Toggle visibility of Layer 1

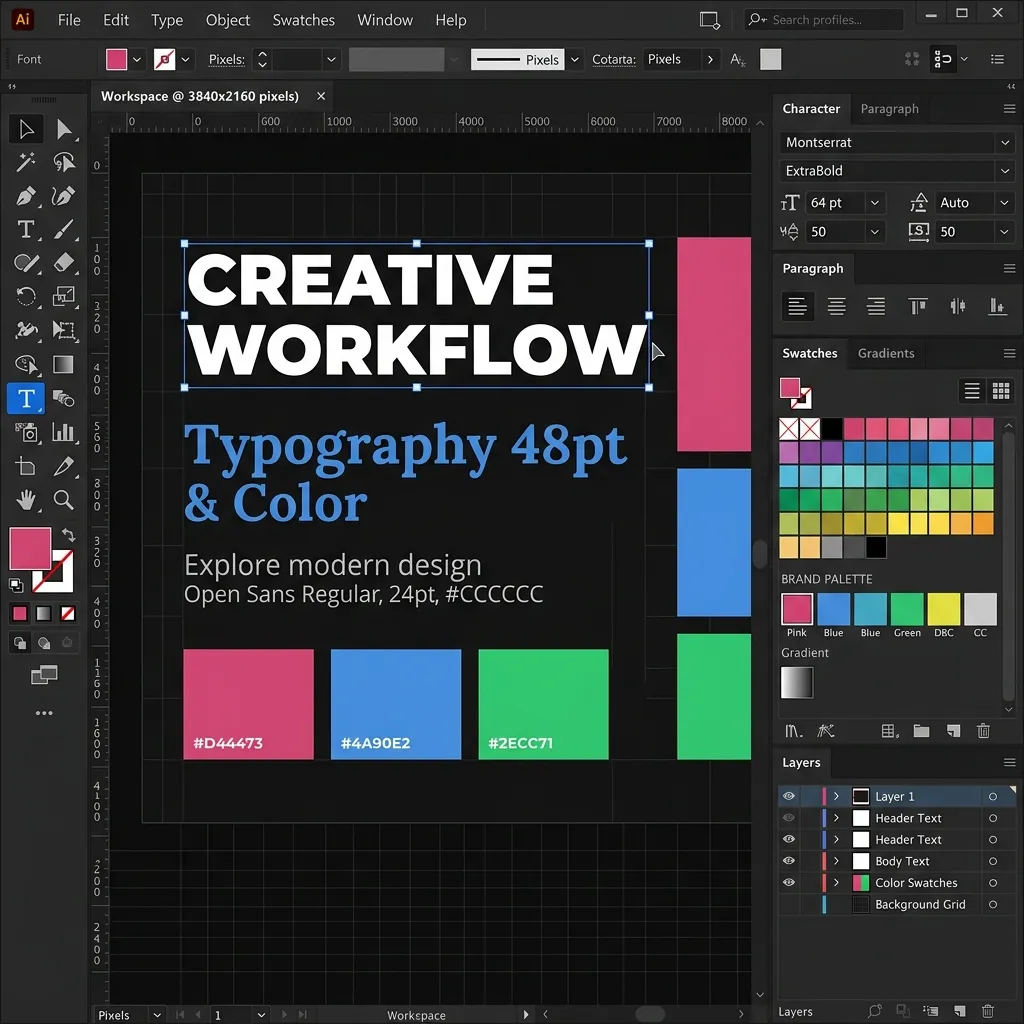[789, 796]
